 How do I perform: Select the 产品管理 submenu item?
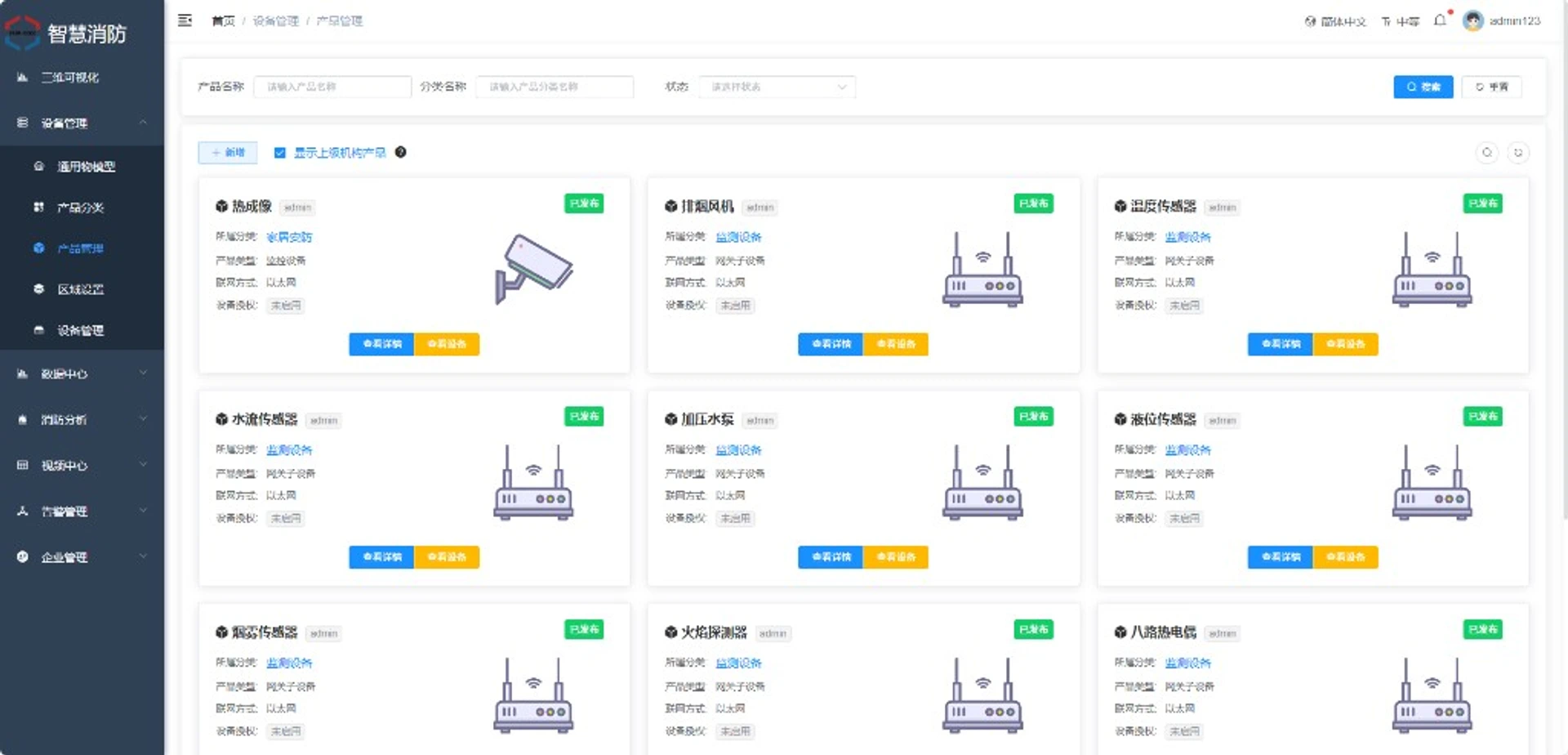82,248
